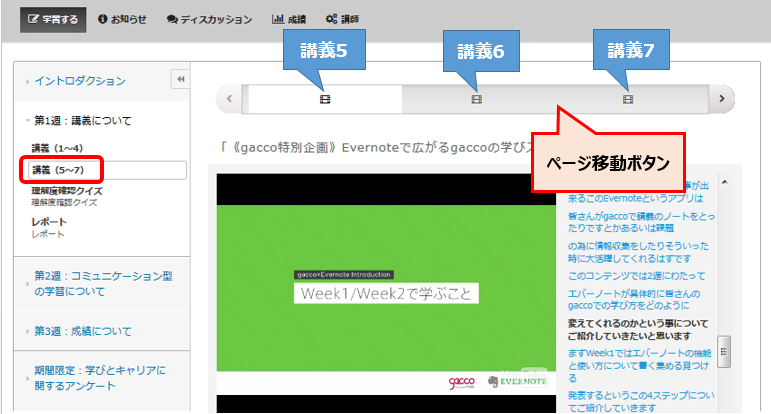
Task: Click transcript line 来るこのEvernoteというアプリは
Action: pos(635,199)
